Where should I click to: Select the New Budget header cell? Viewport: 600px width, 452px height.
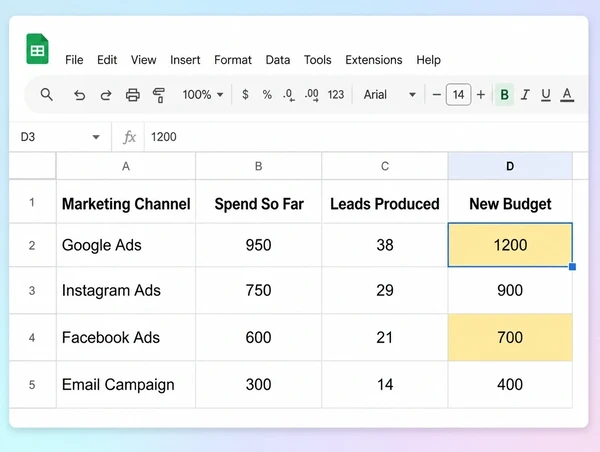(510, 204)
